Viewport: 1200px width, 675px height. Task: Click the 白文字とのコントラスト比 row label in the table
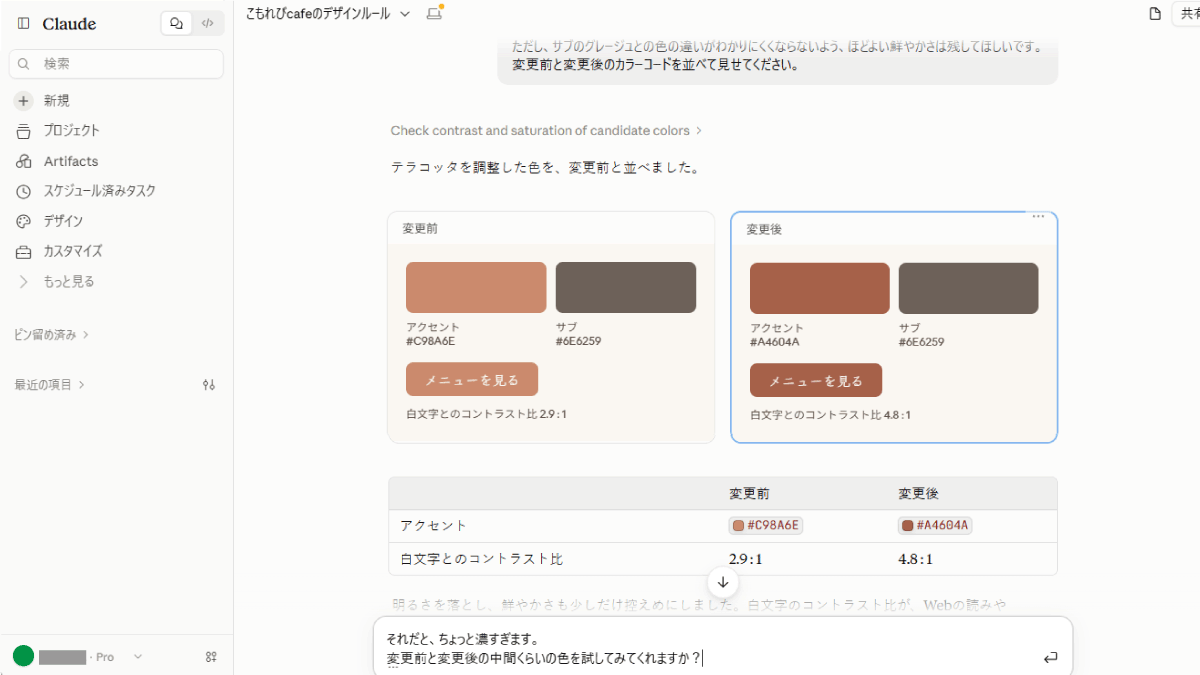pos(482,559)
